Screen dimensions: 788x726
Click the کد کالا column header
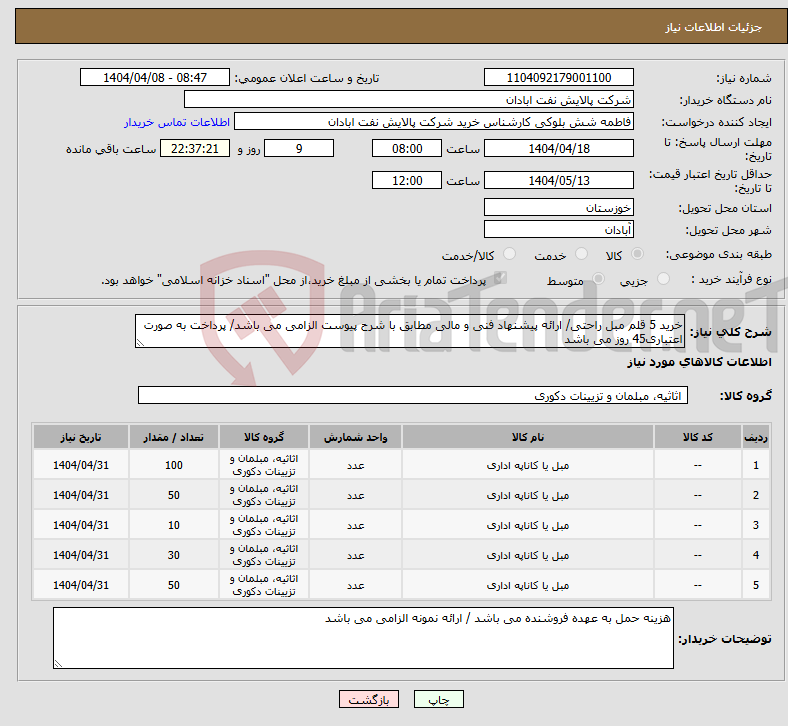click(698, 437)
